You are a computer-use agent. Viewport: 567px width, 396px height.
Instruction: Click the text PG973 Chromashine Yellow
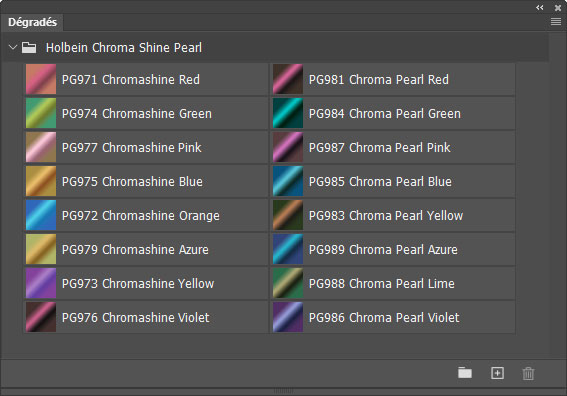pyautogui.click(x=138, y=284)
